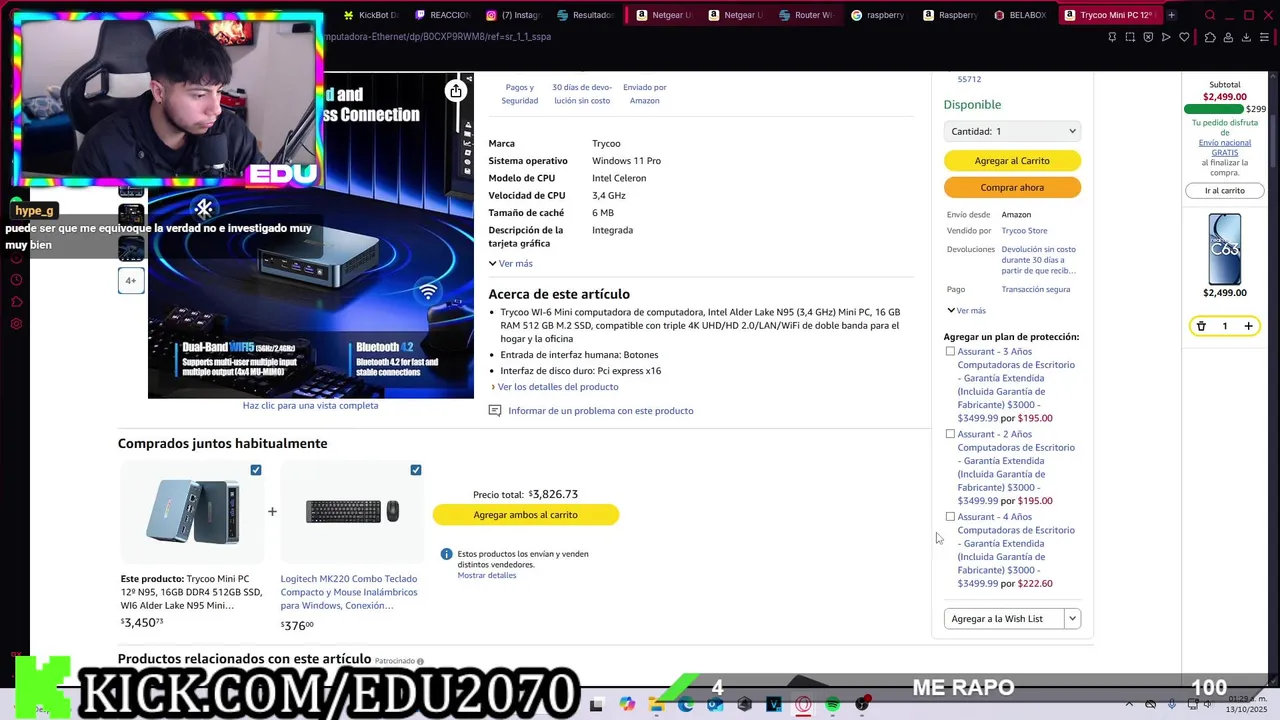Click the Envío nacional GRATIS link
This screenshot has height=720, width=1280.
[x=1225, y=147]
